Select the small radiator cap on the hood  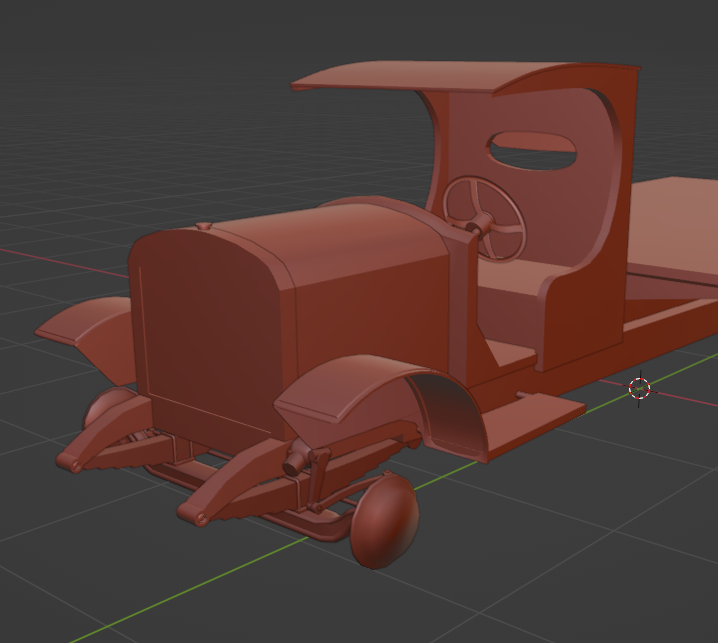(203, 226)
